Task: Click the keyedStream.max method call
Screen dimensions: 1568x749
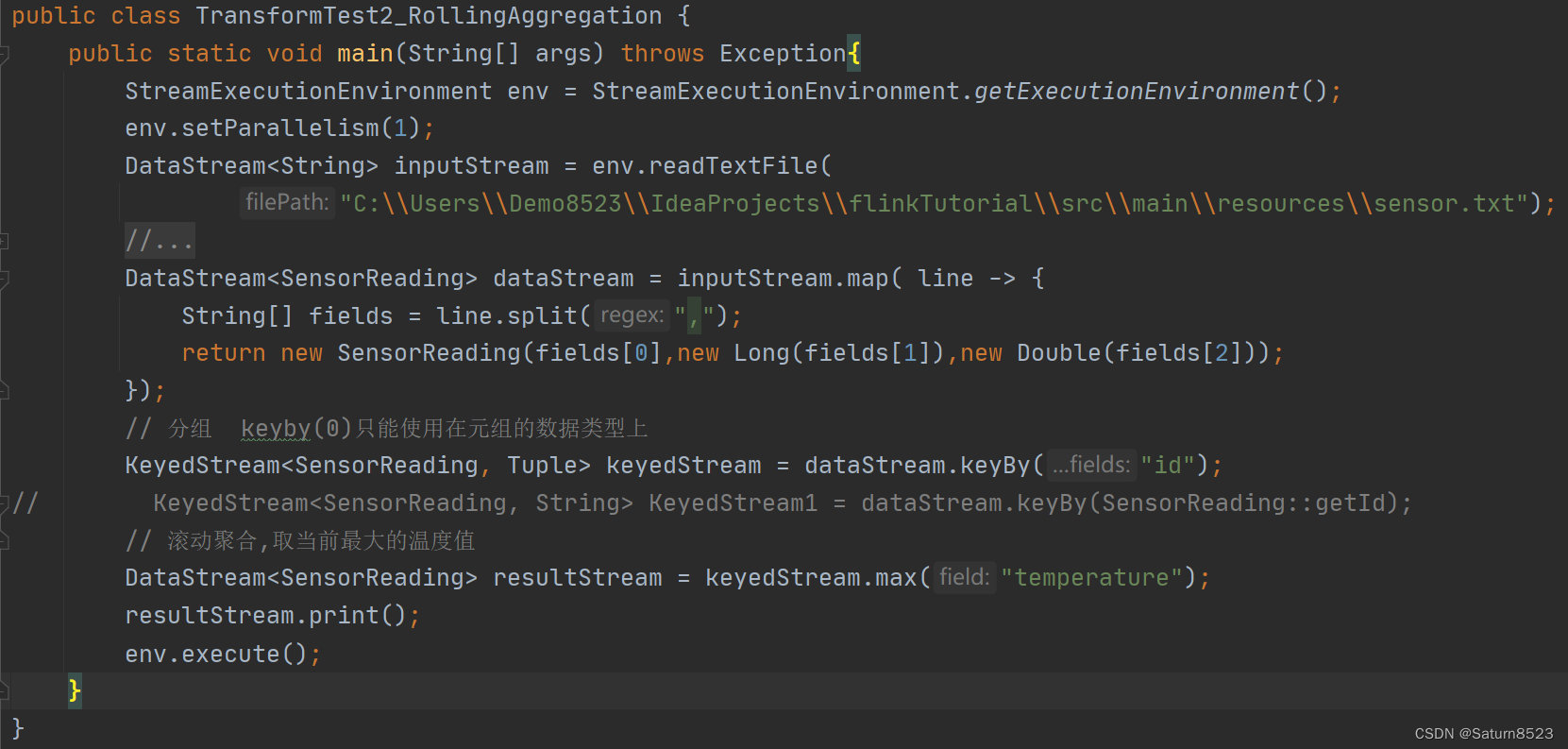Action: (811, 578)
